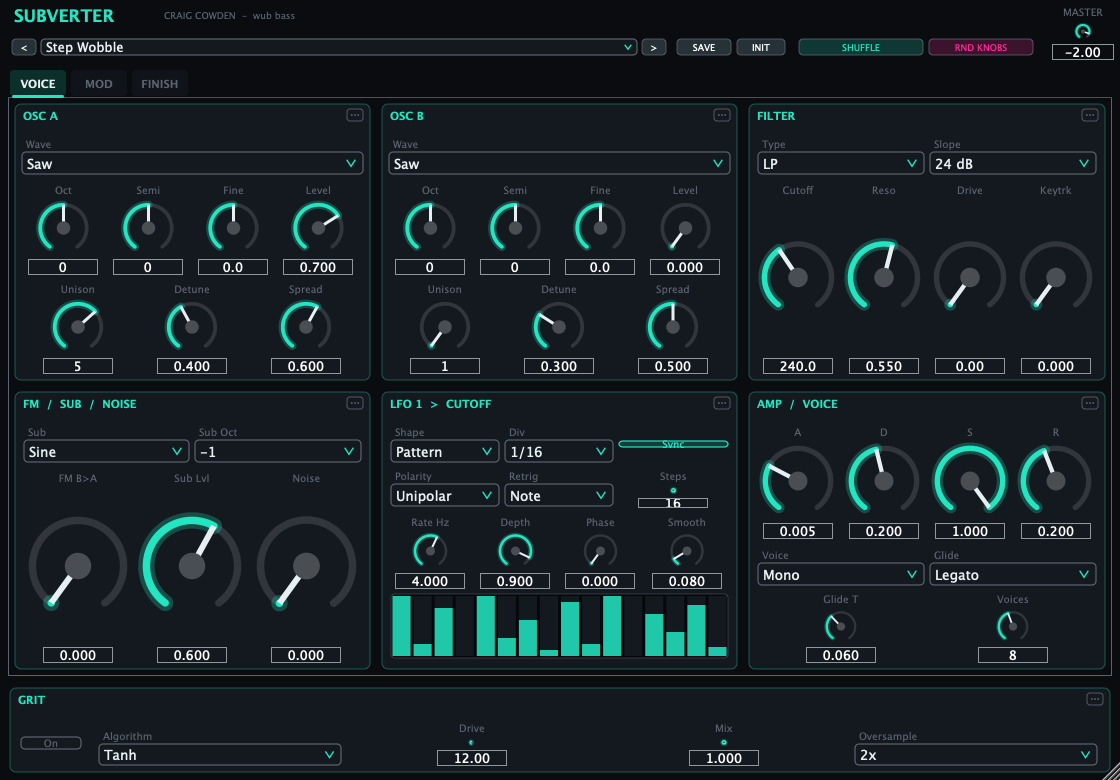Open the LFO Polarity dropdown

click(x=444, y=496)
